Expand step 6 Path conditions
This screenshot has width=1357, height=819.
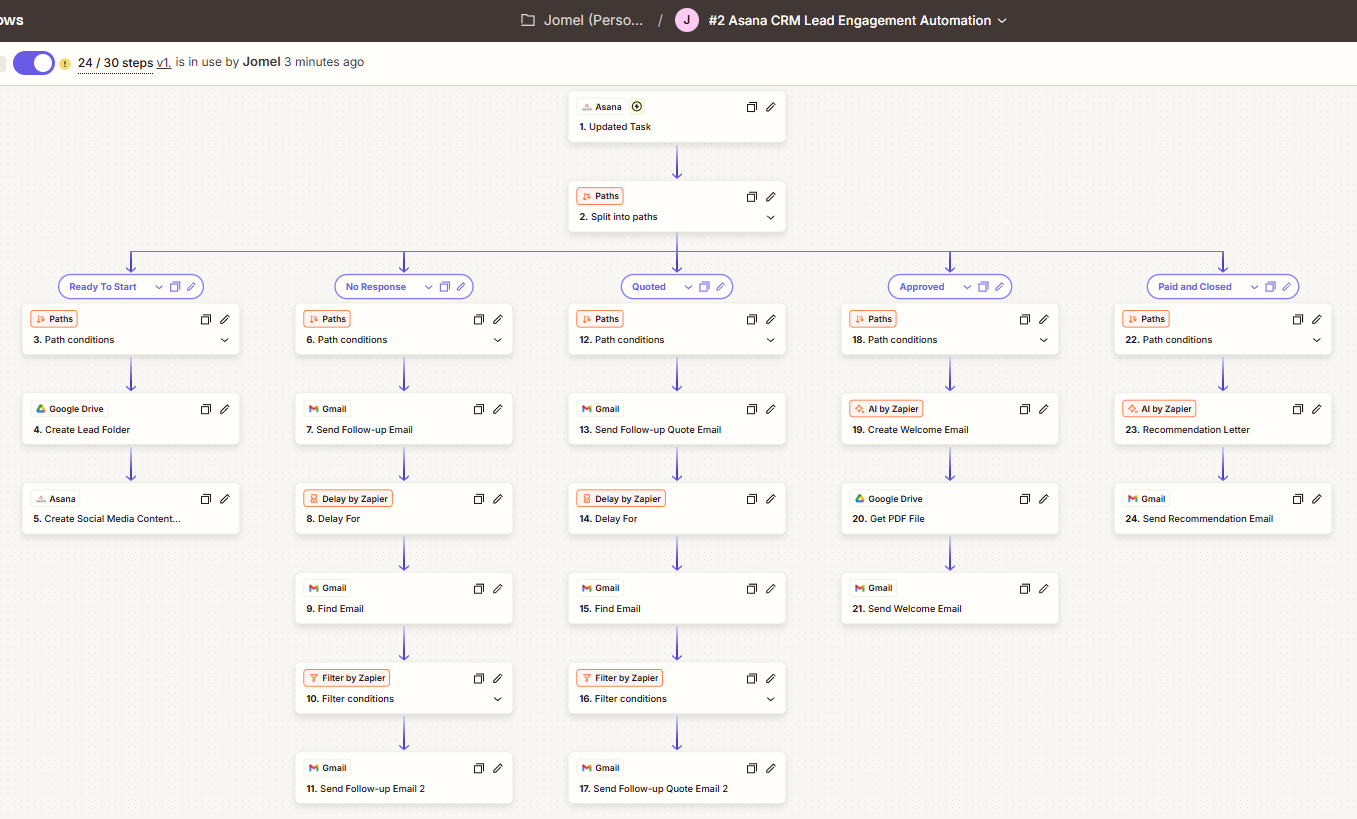click(x=498, y=340)
